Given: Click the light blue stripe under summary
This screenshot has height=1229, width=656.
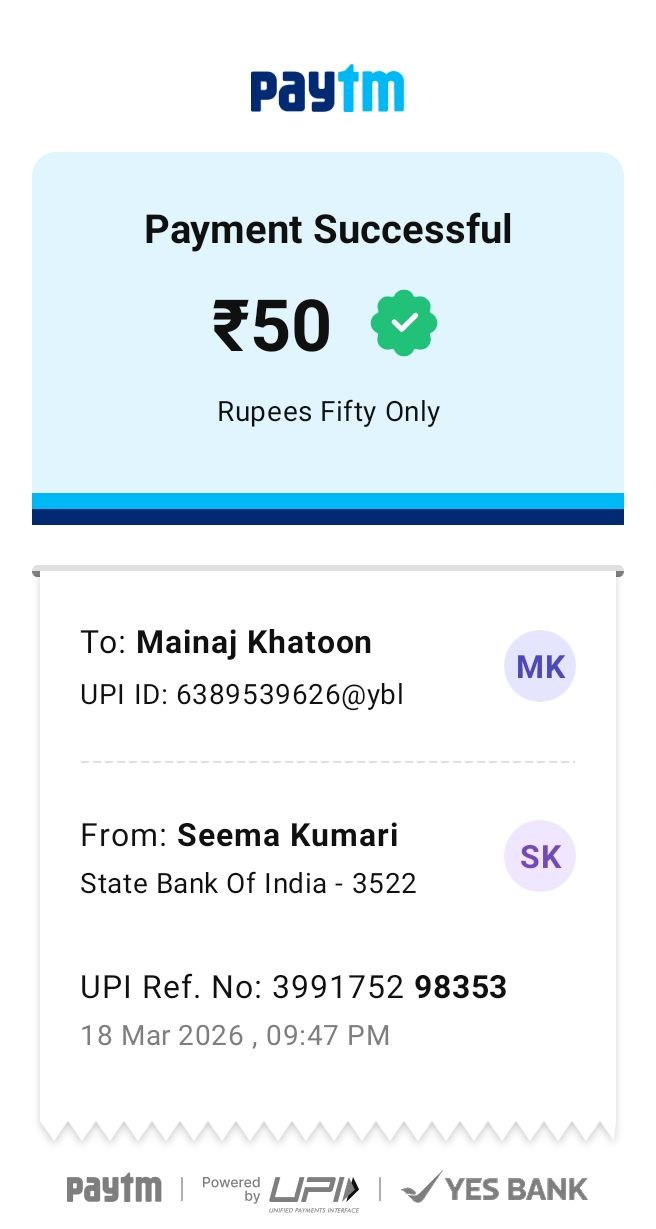Looking at the screenshot, I should 328,501.
